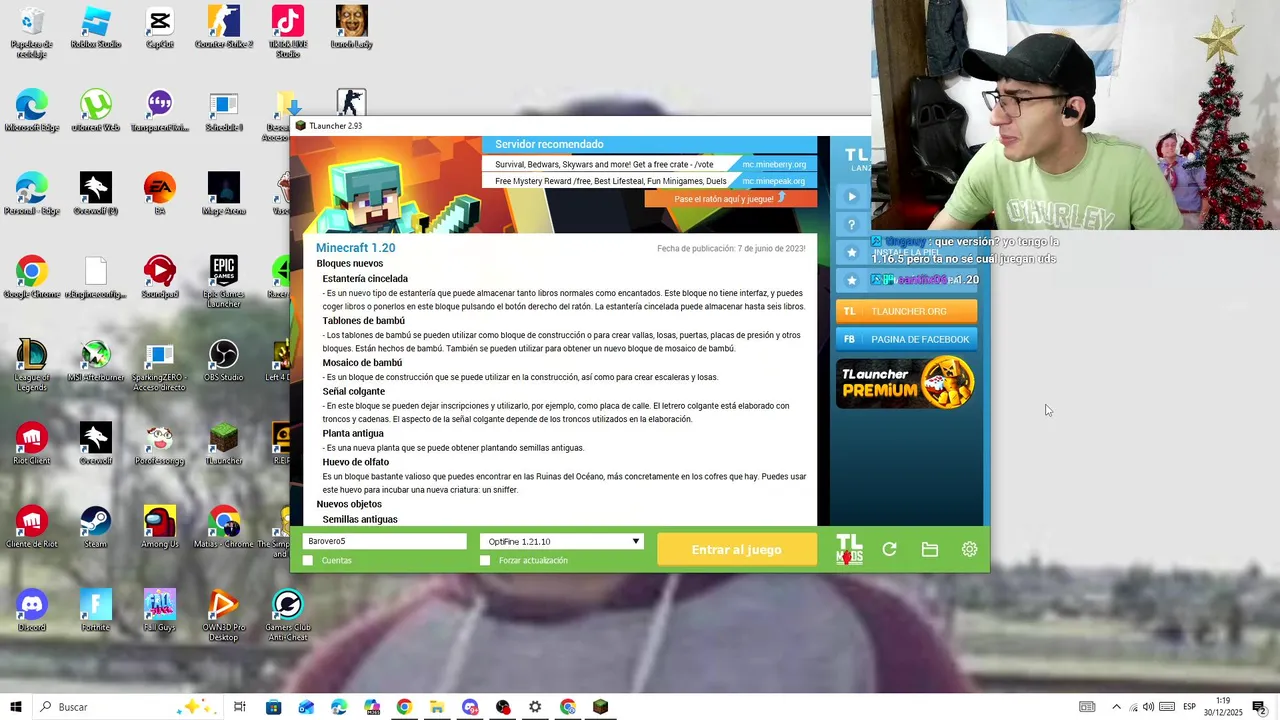Viewport: 1280px width, 720px height.
Task: Open the TLauncher desktop shortcut
Action: pos(224,444)
